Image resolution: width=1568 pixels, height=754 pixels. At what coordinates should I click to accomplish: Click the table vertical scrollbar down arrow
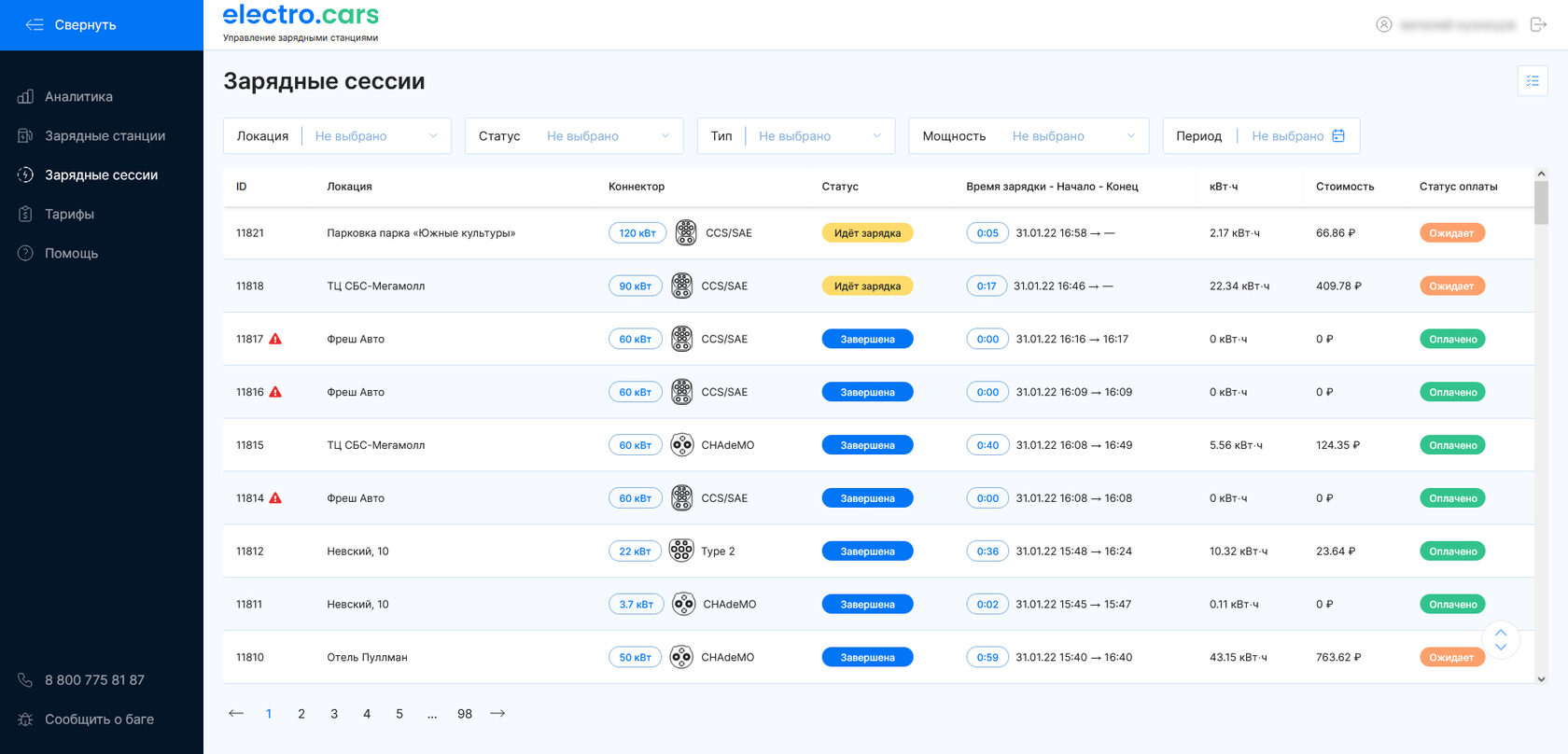pos(1541,679)
